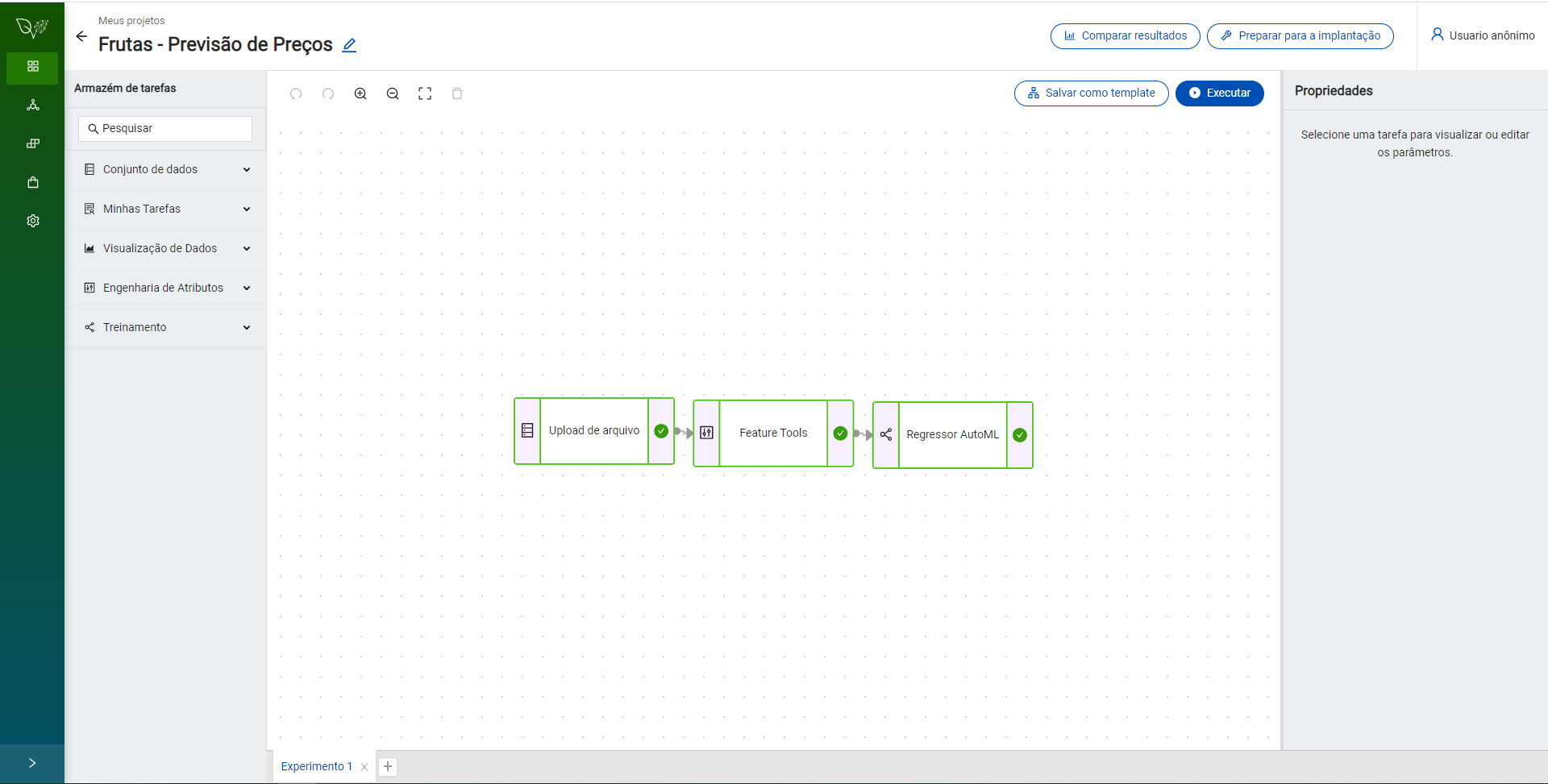Screen dimensions: 1548x784
Task: Click the Engenharia de Atributos icon
Action: (x=89, y=288)
